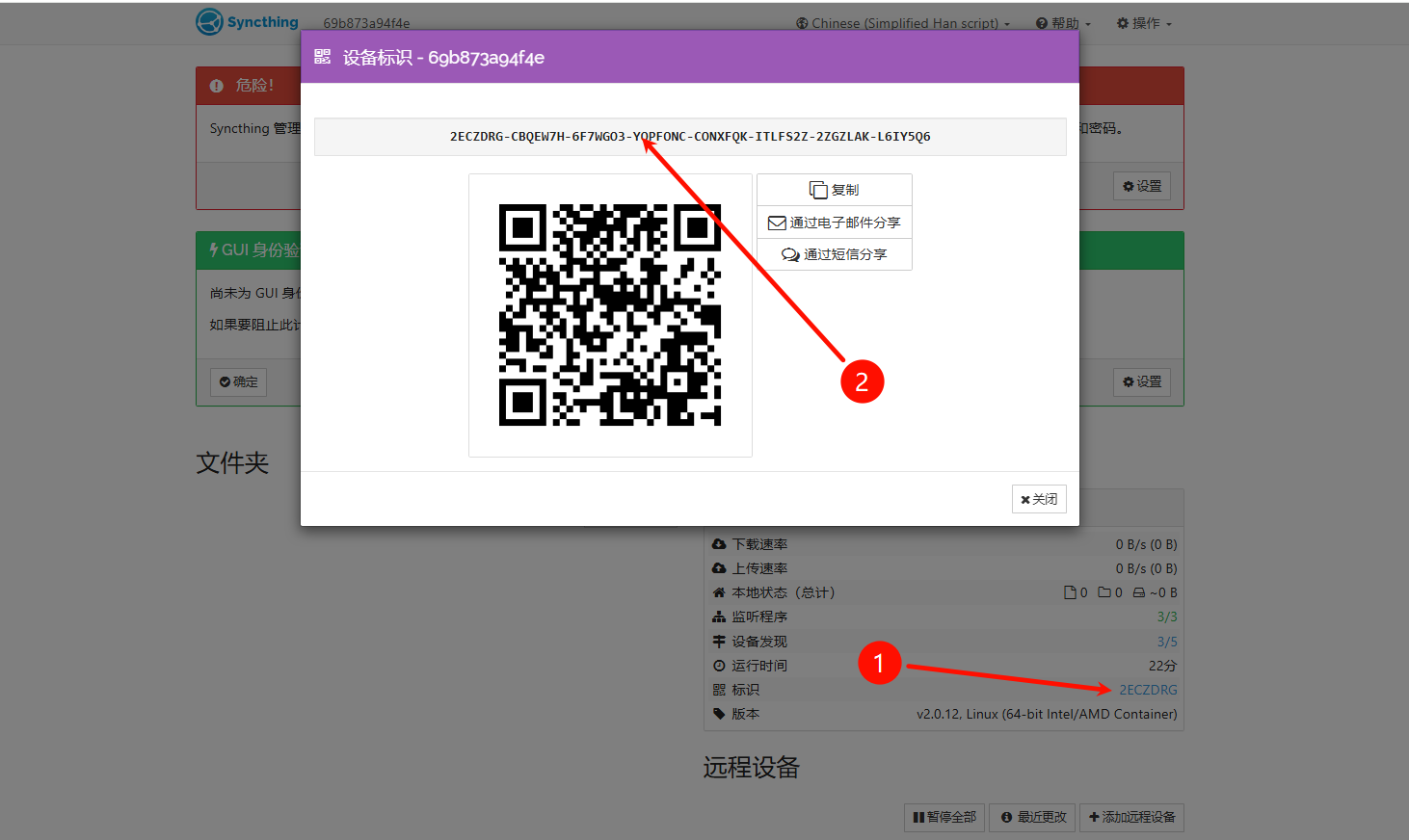This screenshot has height=840, width=1409.
Task: Click the 监听程序 3/3 listeners link
Action: coord(1166,617)
